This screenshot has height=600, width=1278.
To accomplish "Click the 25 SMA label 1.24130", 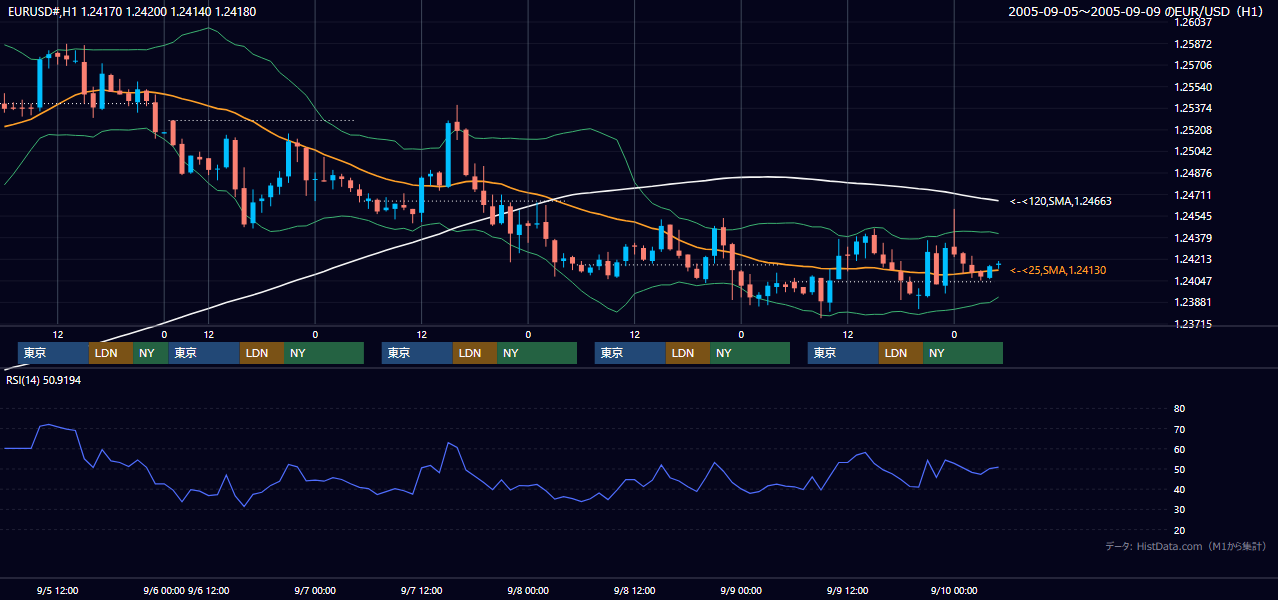I will click(1058, 270).
